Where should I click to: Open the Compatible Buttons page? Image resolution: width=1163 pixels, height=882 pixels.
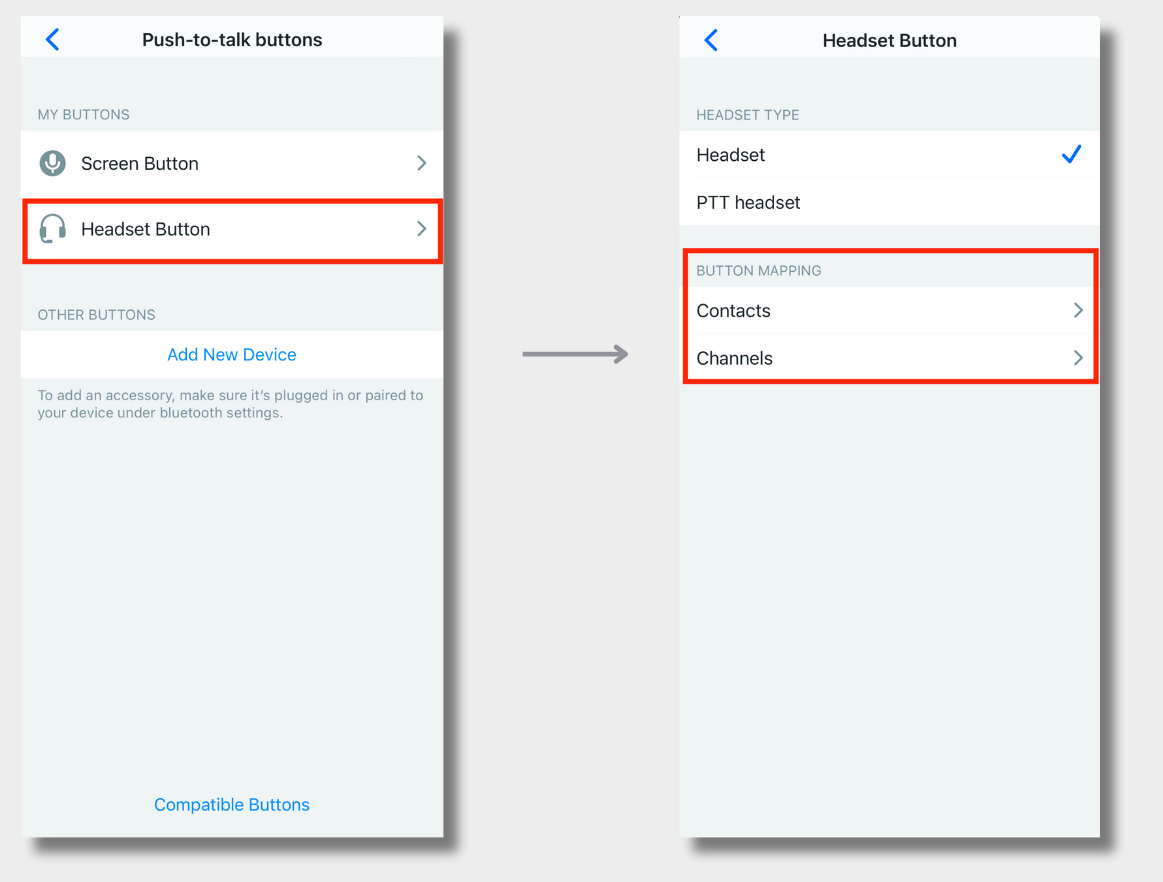(x=231, y=804)
